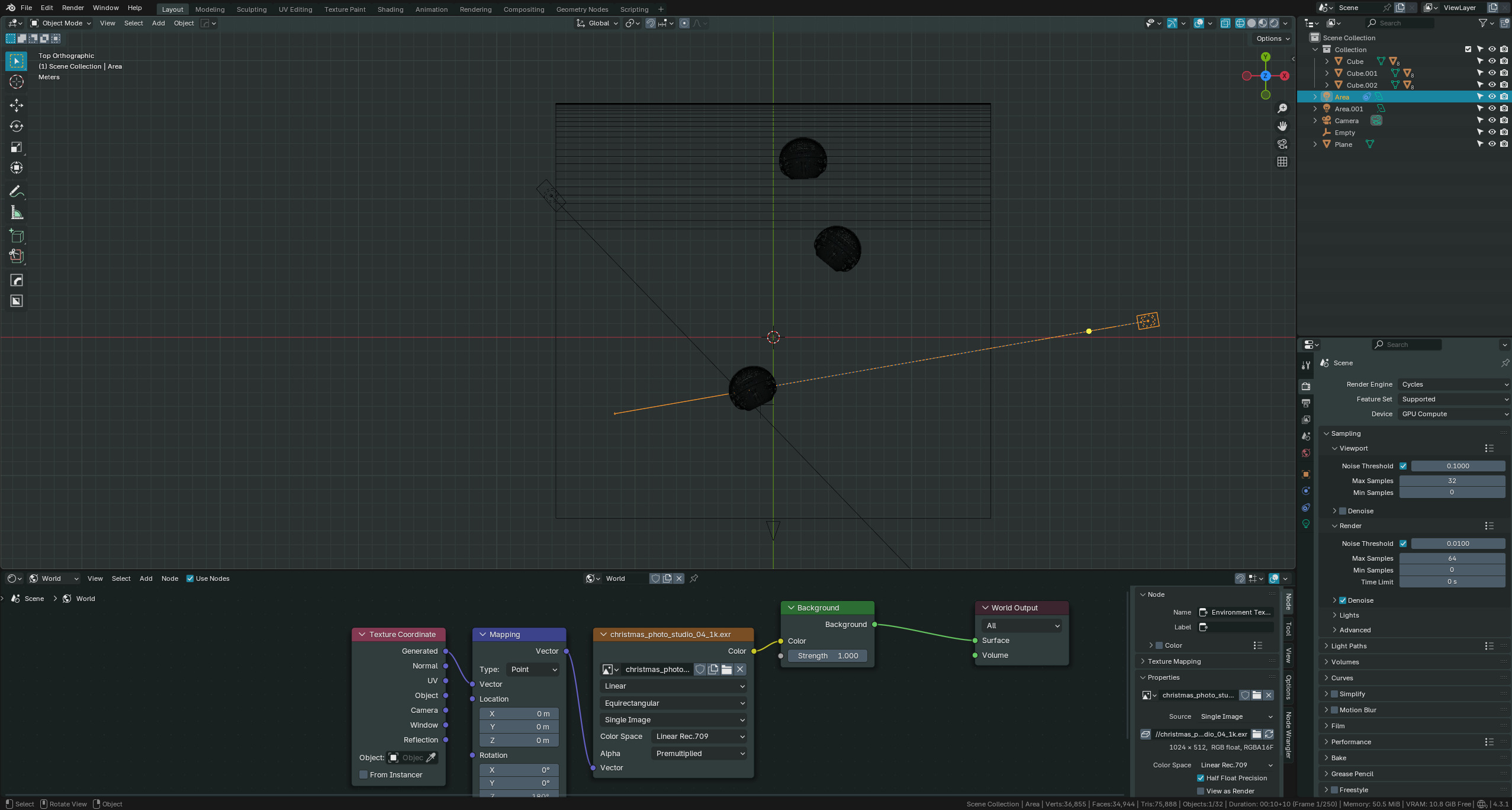Activate the Annotate pencil tool
Viewport: 1512px width, 810px height.
point(17,191)
